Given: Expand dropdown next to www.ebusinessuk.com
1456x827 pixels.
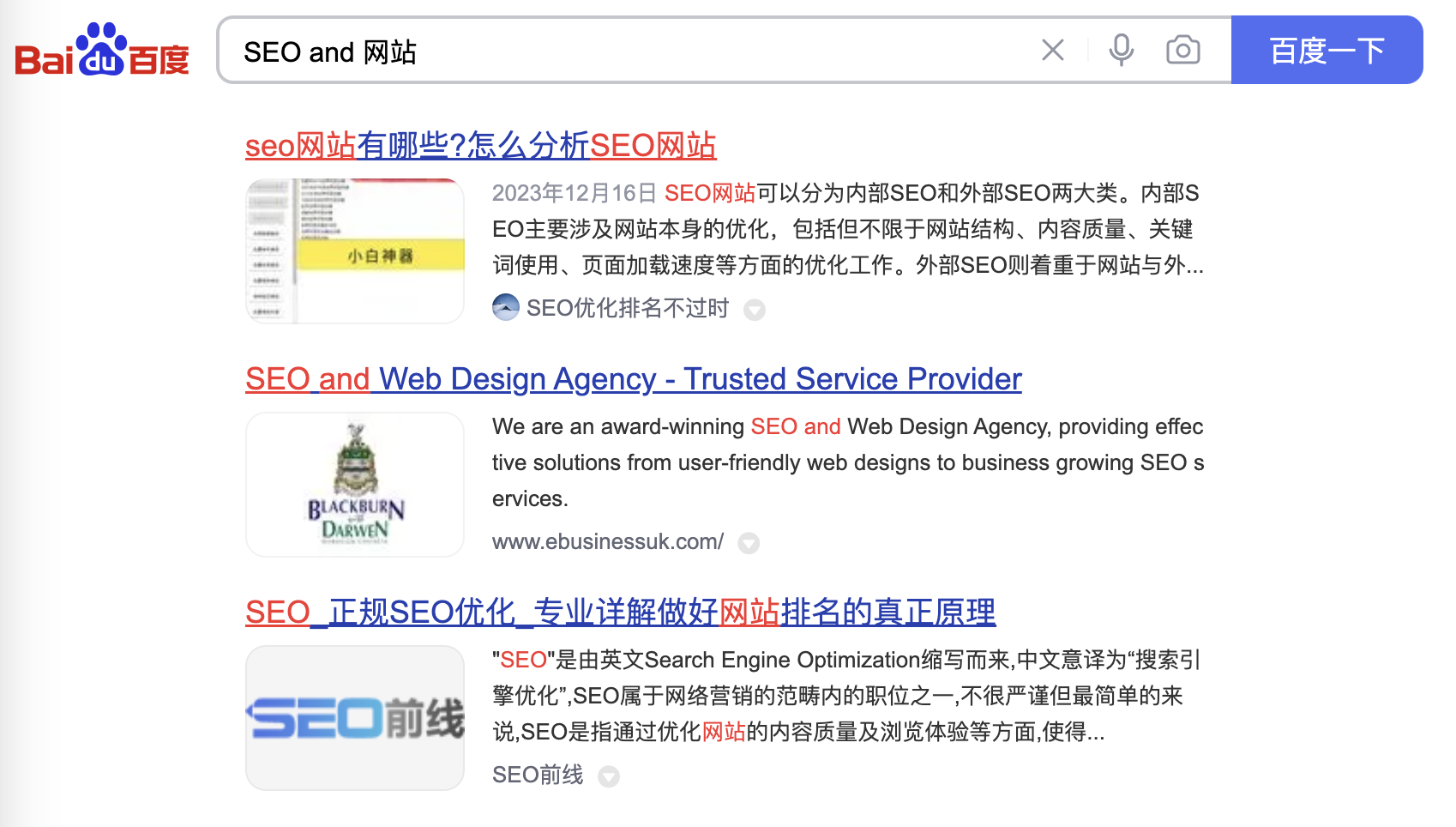Looking at the screenshot, I should point(749,543).
